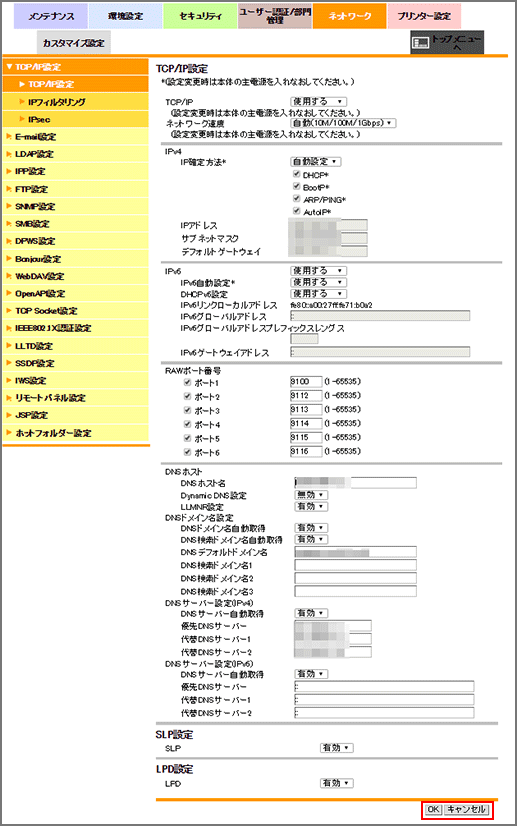Open the 環境設定 tab
Screen dimensions: 517x826
(x=125, y=16)
